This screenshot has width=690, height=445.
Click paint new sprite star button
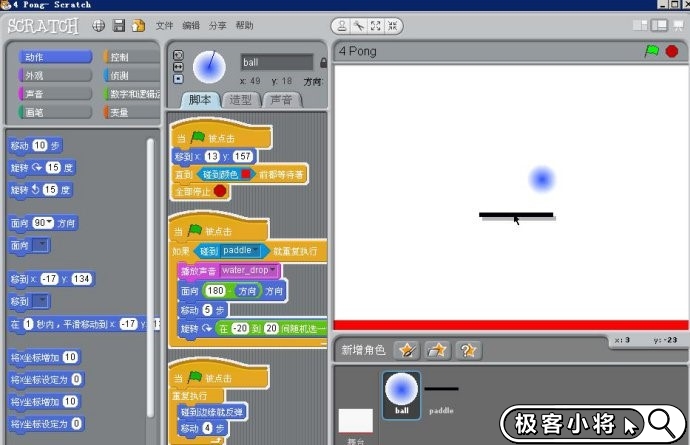[406, 350]
